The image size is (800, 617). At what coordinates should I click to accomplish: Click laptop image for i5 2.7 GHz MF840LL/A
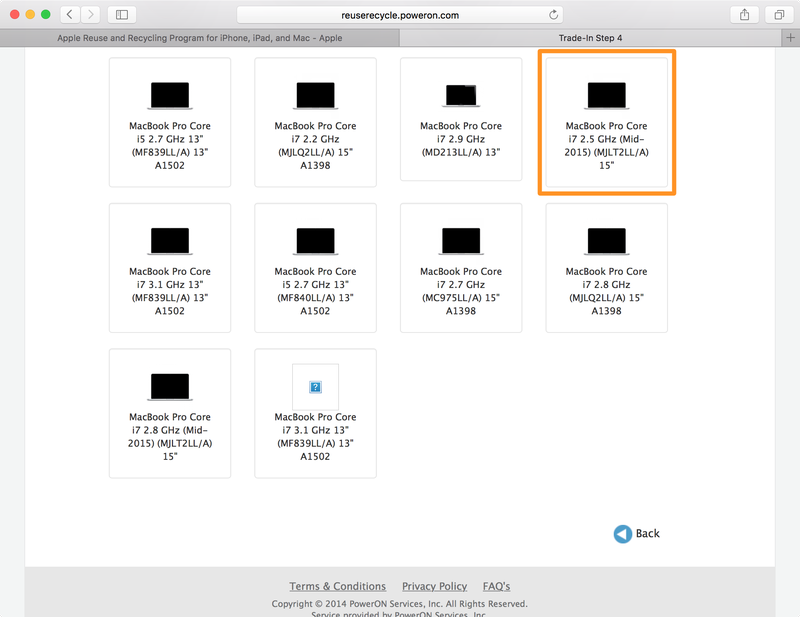pyautogui.click(x=315, y=241)
